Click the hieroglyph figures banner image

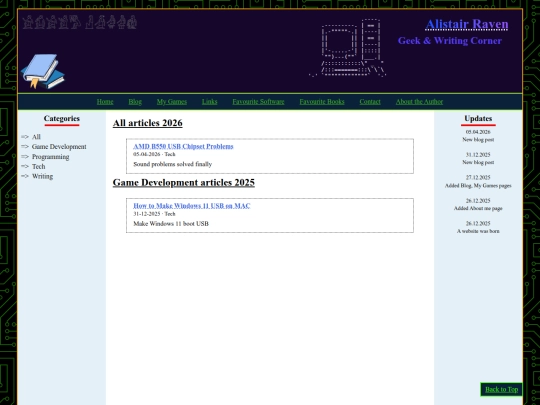(80, 22)
